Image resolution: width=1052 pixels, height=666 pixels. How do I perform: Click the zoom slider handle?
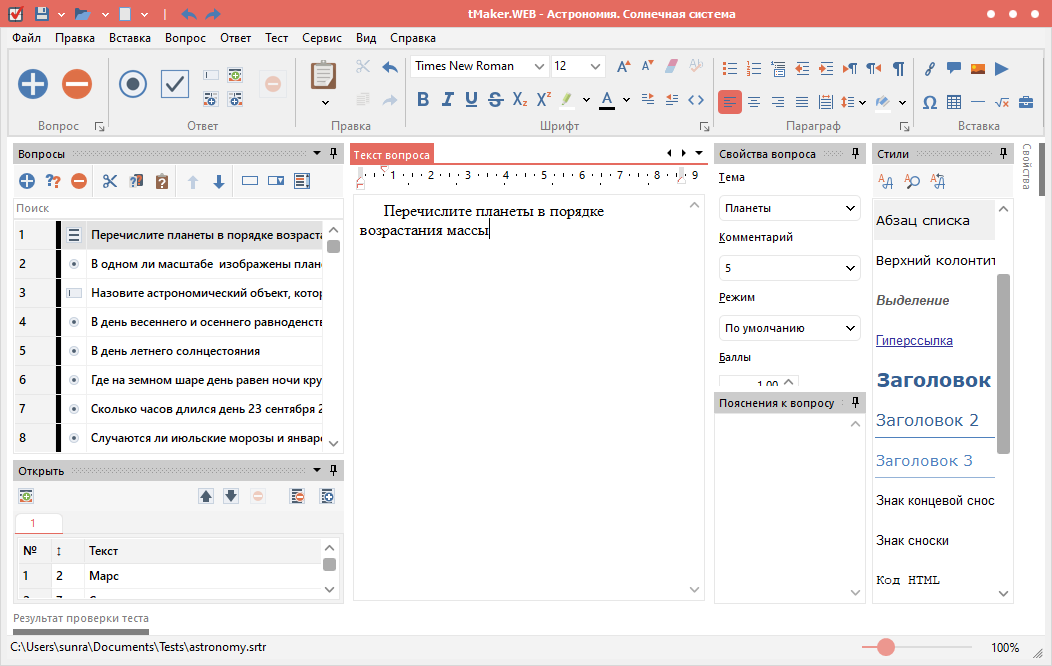(886, 647)
